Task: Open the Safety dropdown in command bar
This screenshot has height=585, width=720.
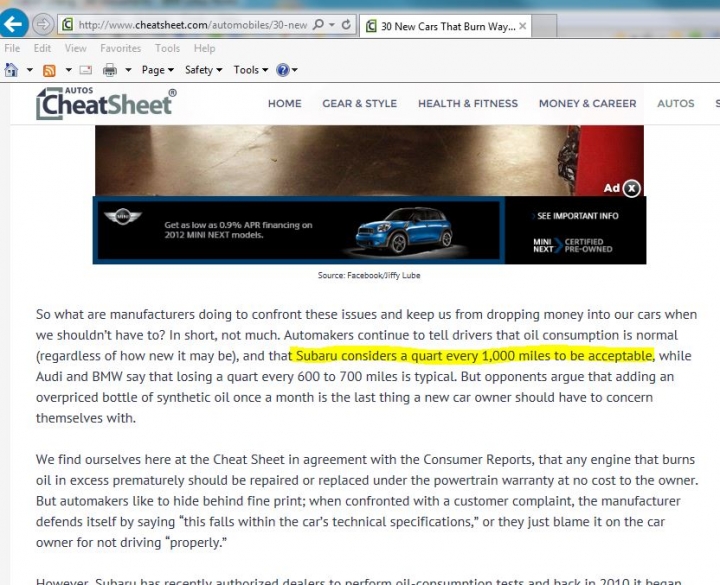Action: coord(203,70)
